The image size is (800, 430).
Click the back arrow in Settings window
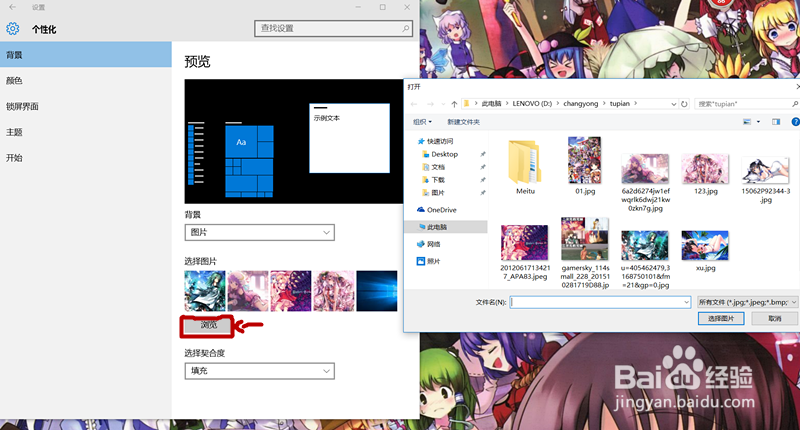click(12, 7)
